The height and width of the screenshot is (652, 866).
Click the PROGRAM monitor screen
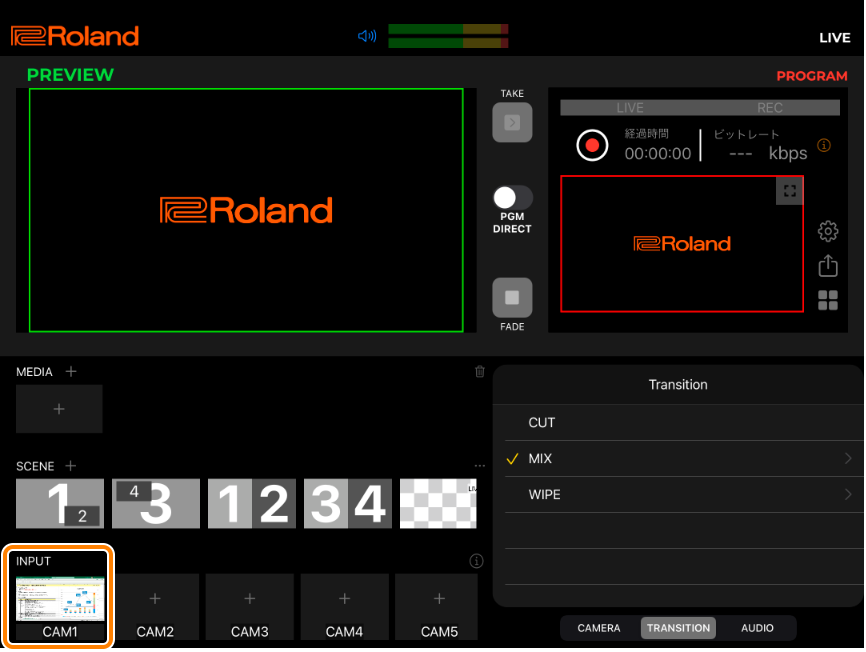[682, 244]
